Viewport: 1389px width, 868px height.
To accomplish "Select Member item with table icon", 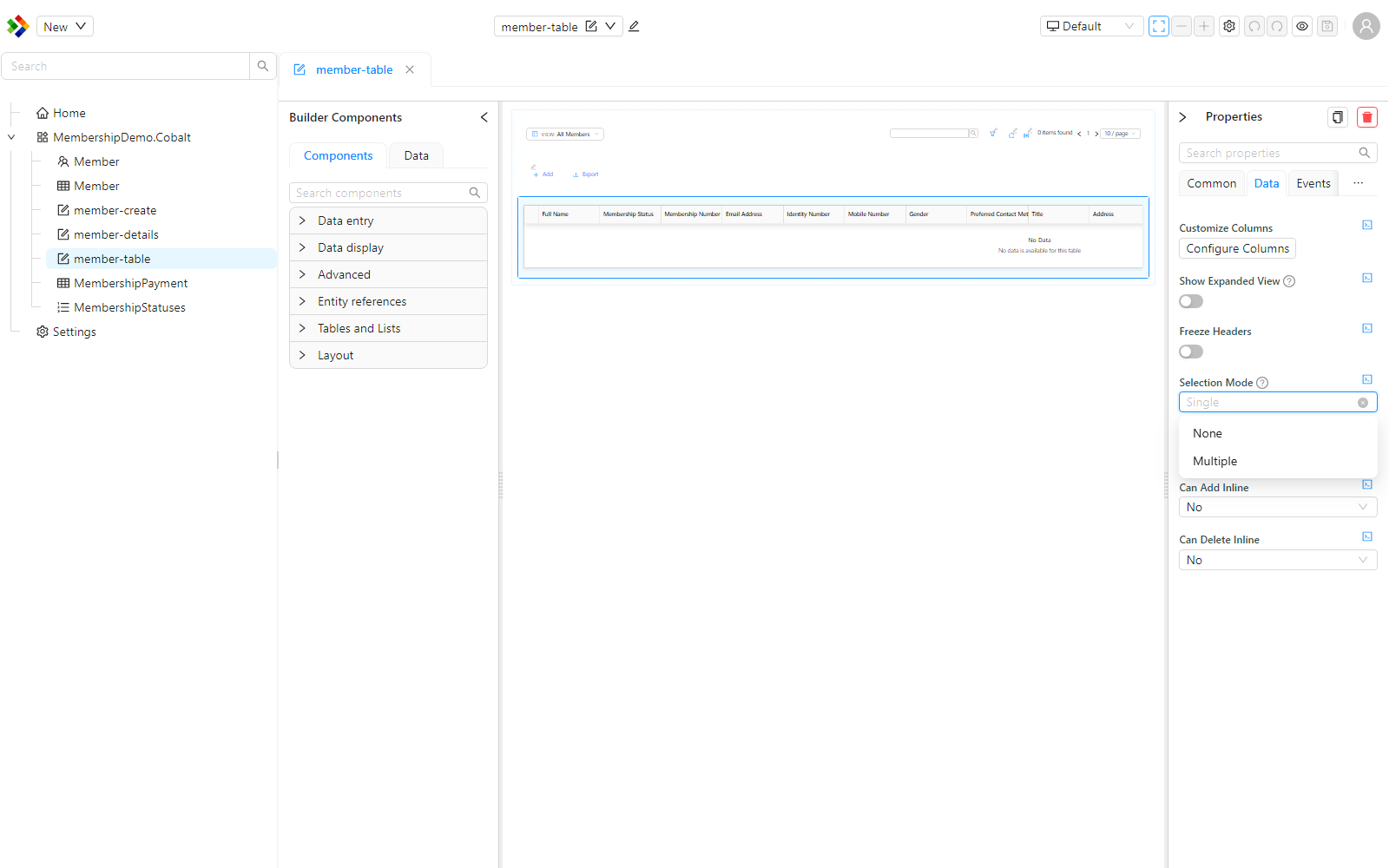I will click(x=88, y=186).
